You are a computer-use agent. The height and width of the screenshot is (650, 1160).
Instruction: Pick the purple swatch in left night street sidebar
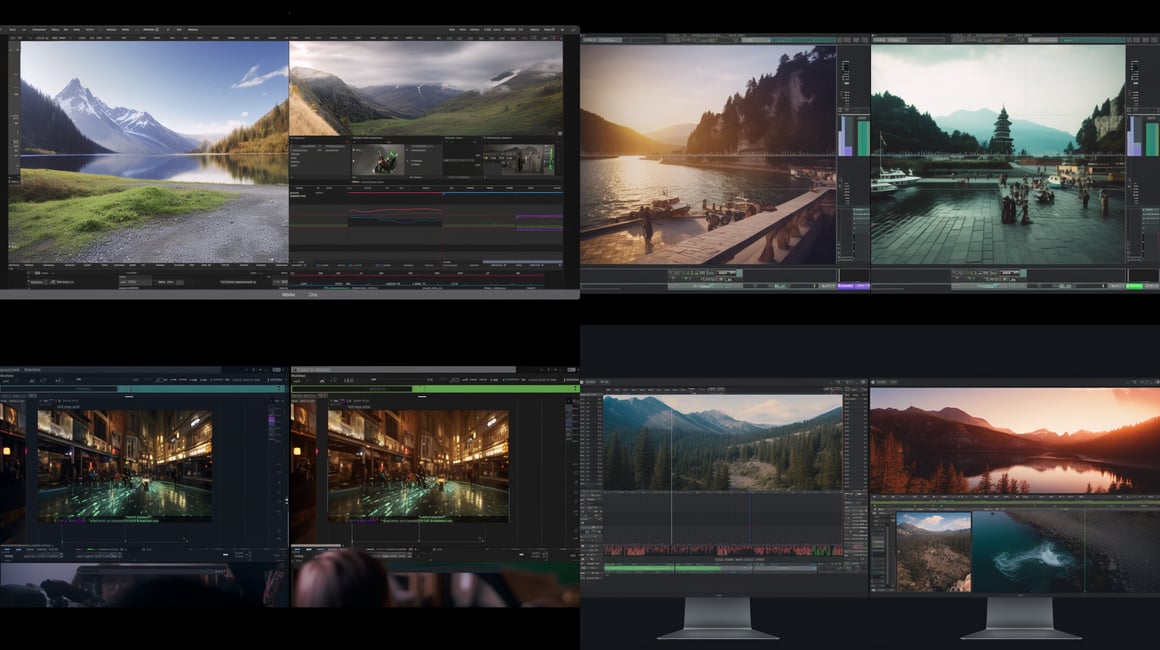272,420
